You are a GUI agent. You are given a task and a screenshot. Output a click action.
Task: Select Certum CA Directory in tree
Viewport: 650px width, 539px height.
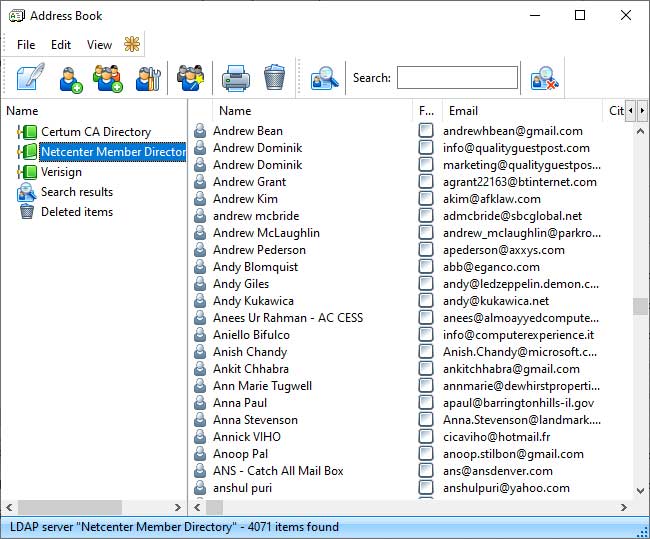coord(95,132)
